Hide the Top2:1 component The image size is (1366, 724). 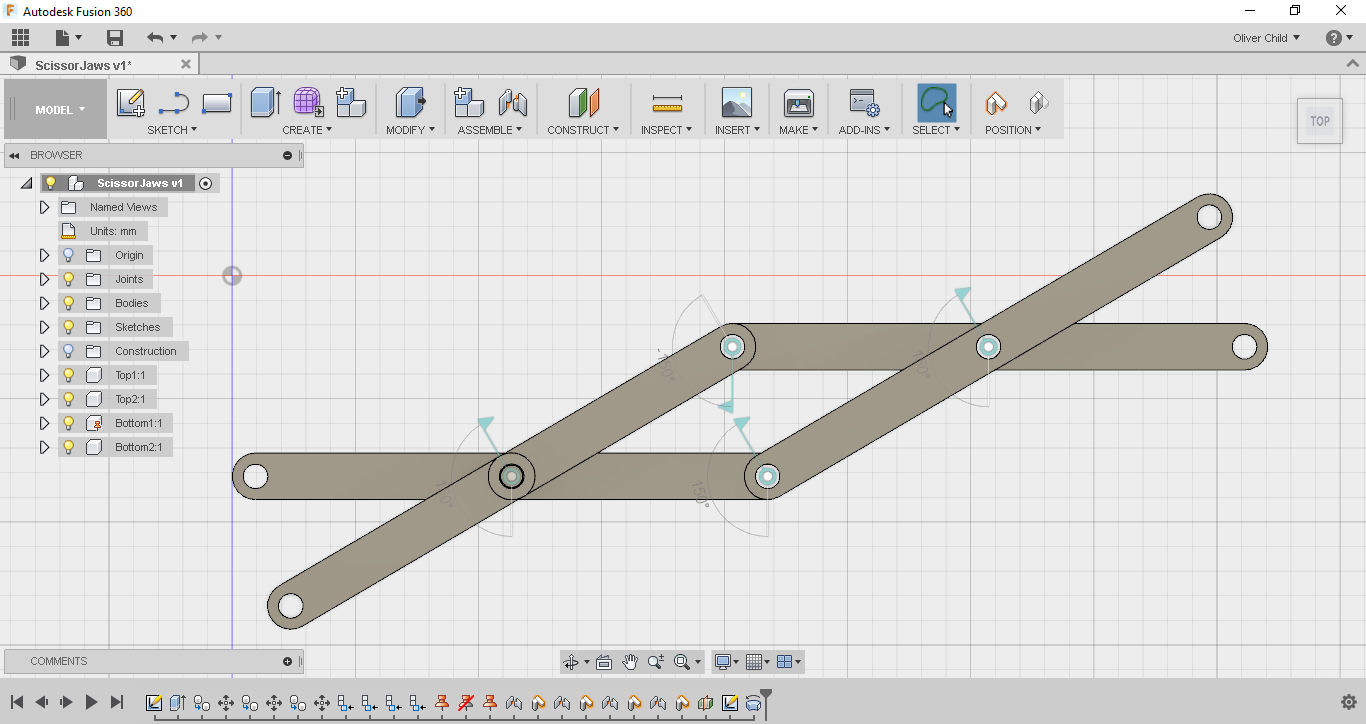[x=69, y=399]
